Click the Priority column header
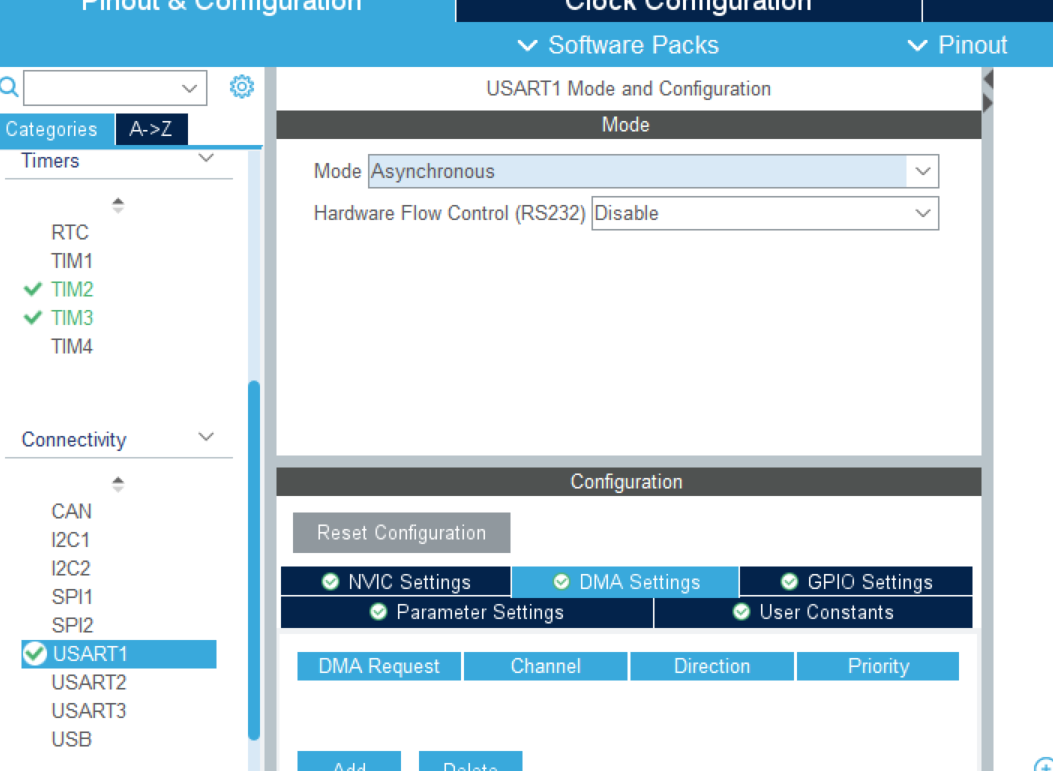1053x771 pixels. click(878, 666)
